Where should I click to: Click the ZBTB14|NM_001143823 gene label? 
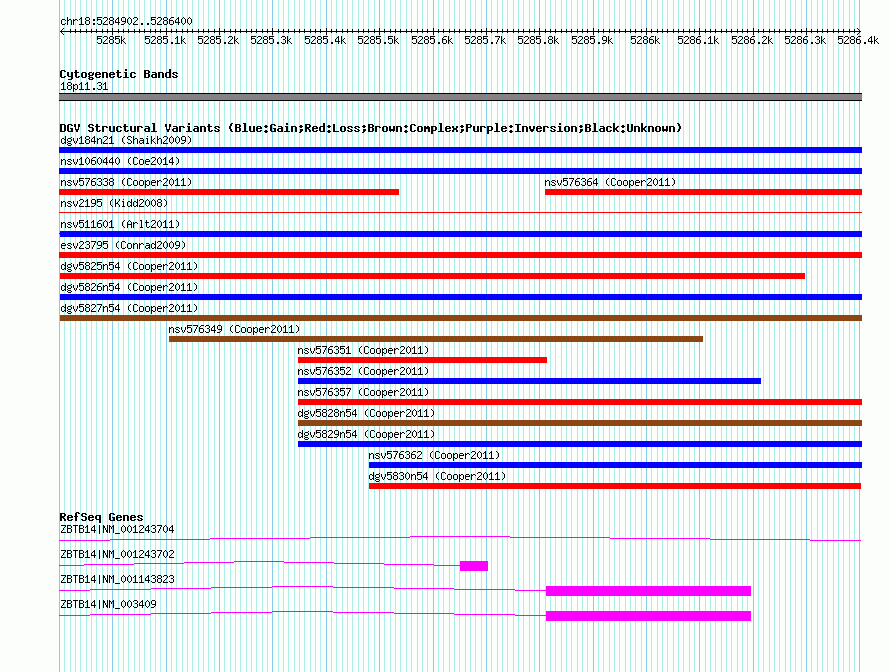tap(117, 579)
